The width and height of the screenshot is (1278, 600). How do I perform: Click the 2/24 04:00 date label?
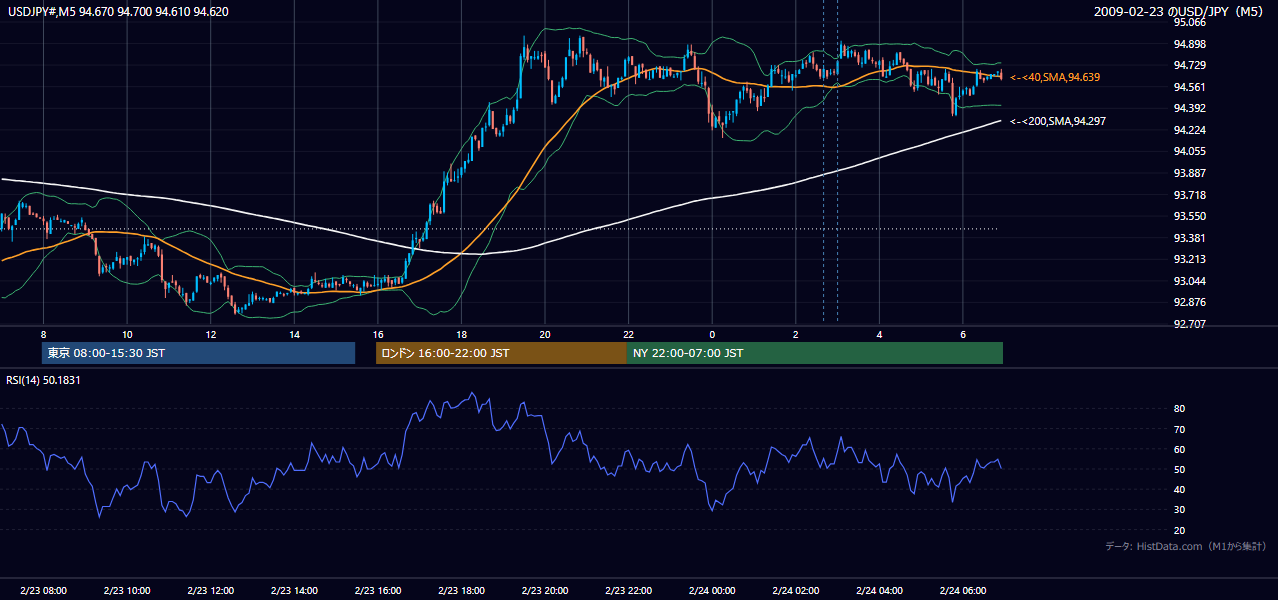pyautogui.click(x=878, y=591)
